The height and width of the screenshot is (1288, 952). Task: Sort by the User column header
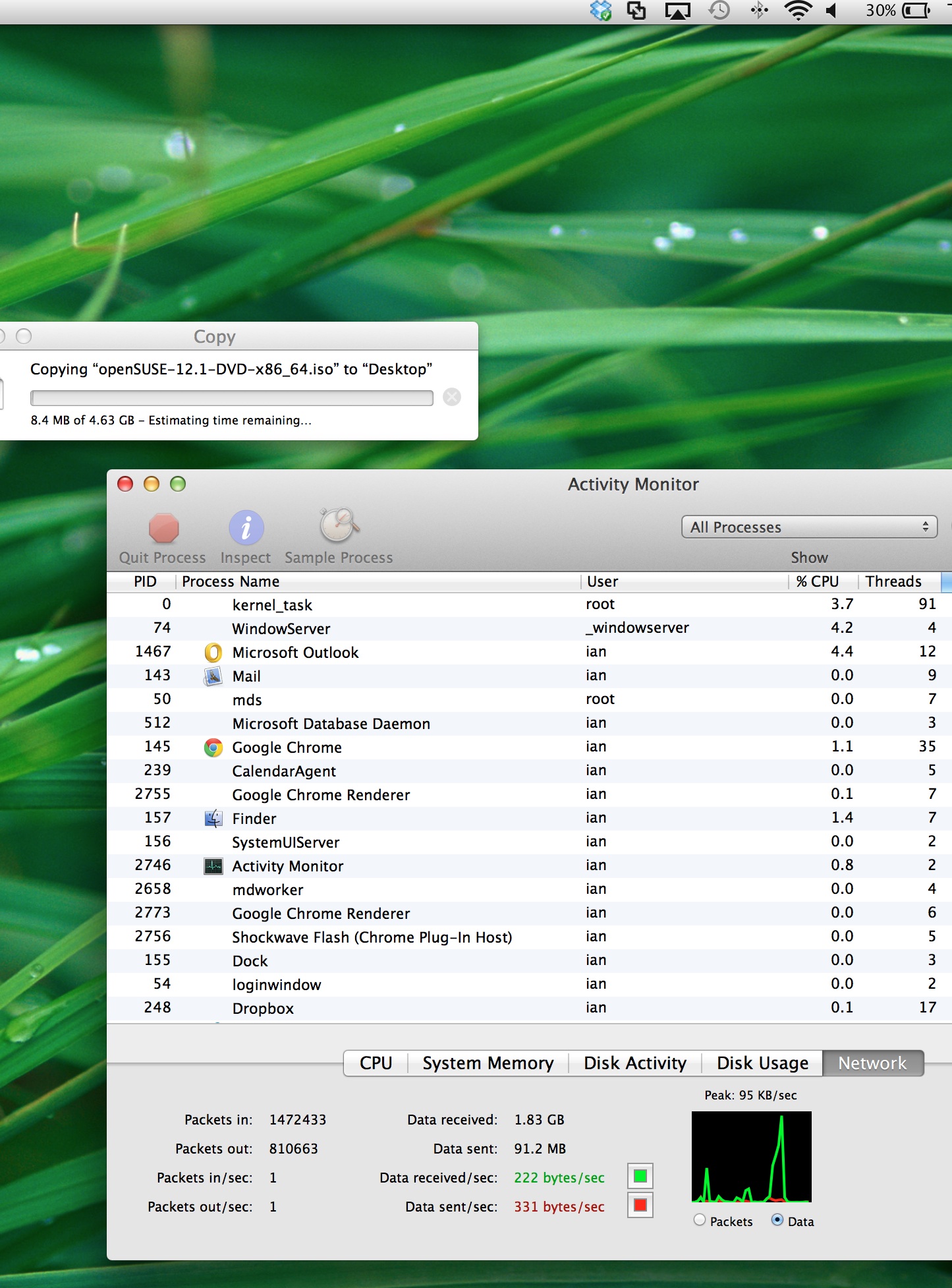(685, 581)
